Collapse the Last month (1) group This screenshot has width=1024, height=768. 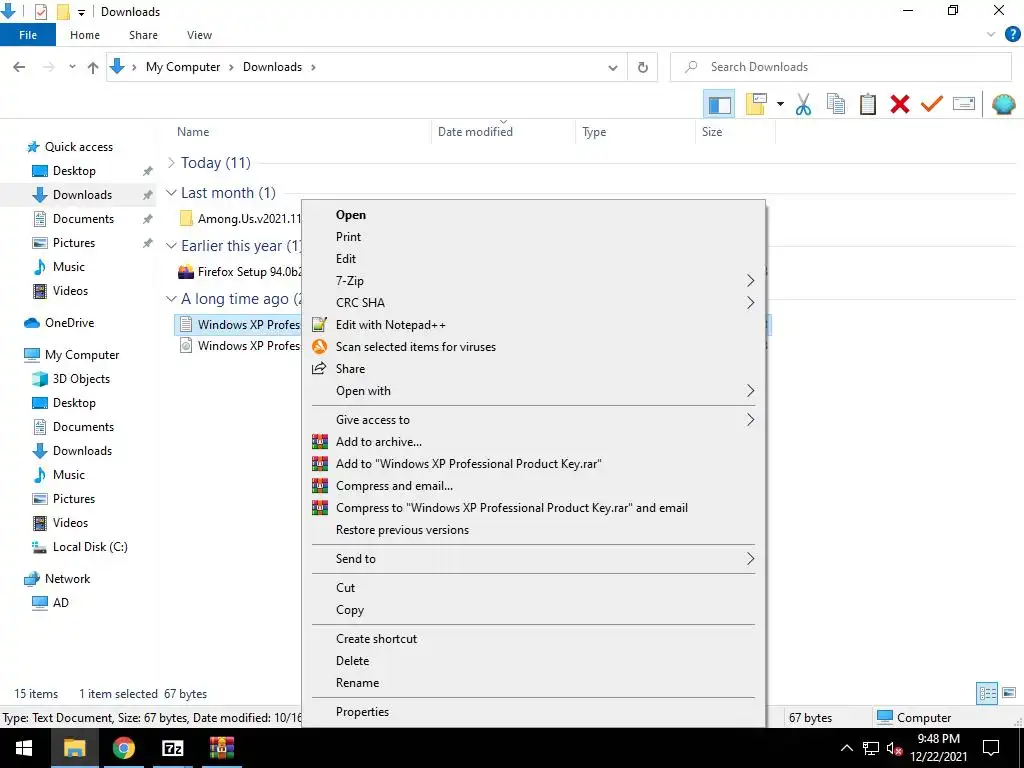(171, 193)
